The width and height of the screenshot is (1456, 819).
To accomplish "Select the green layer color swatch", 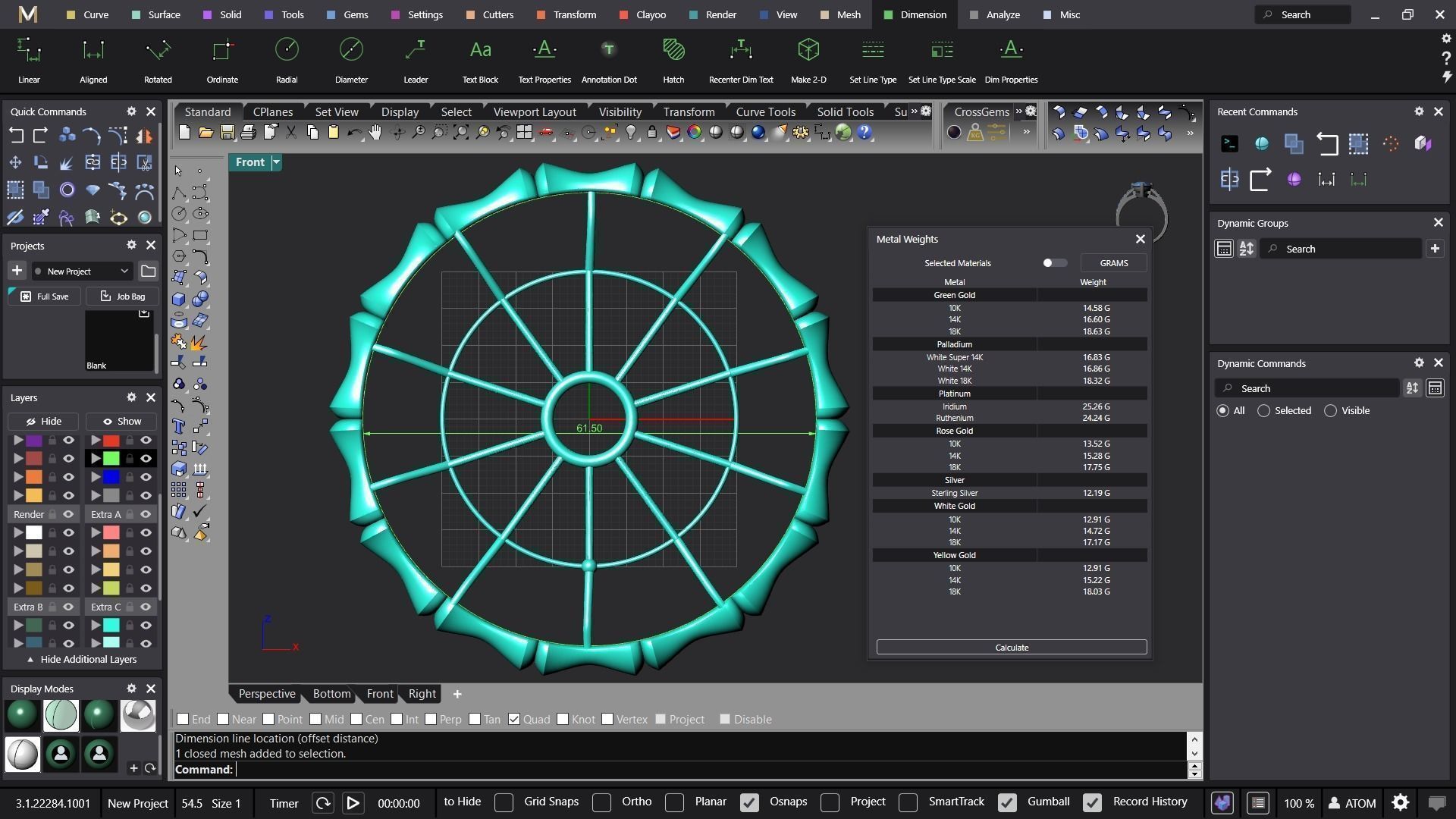I will [111, 459].
